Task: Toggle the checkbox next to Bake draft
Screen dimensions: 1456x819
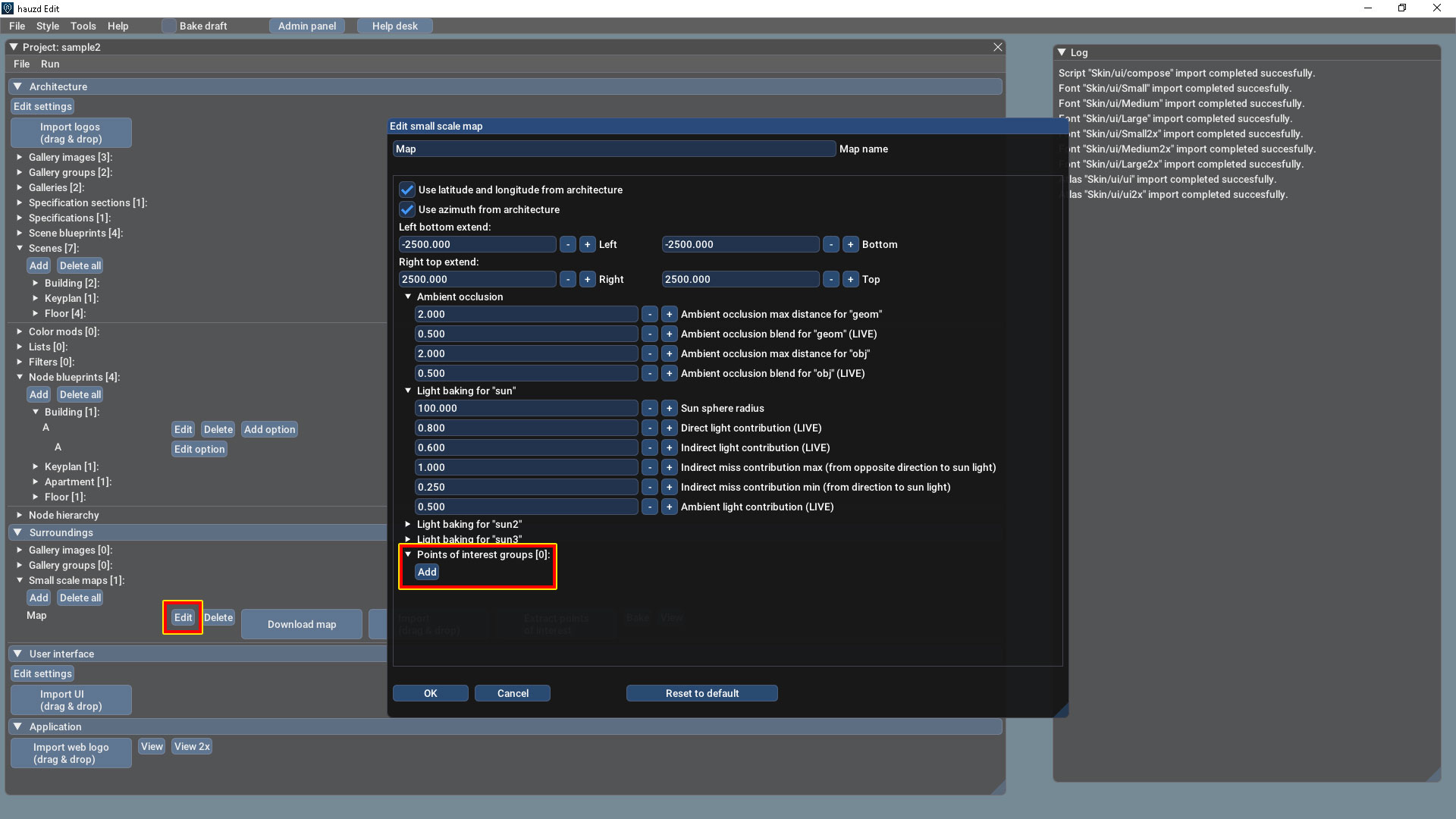Action: pos(168,26)
